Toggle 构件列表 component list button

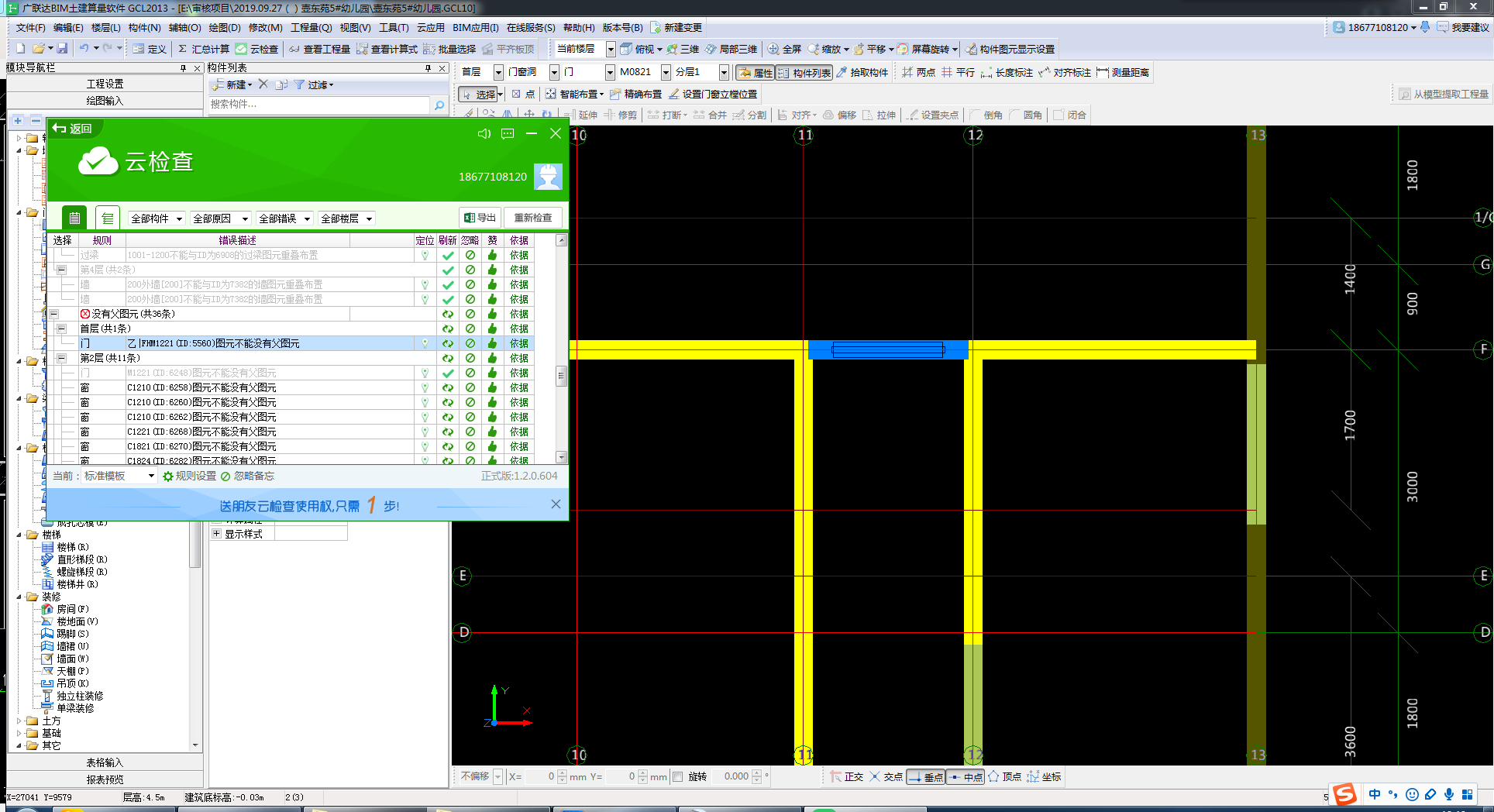(804, 72)
